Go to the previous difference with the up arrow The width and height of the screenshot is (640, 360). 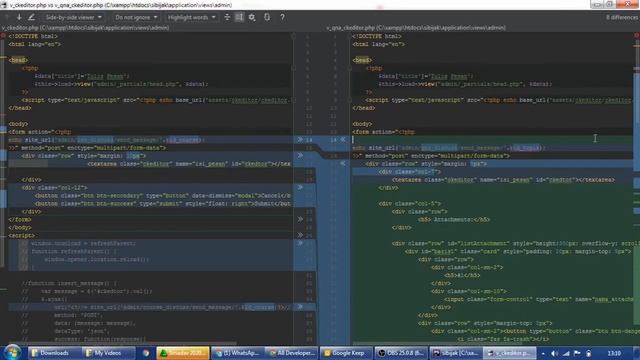coord(7,17)
